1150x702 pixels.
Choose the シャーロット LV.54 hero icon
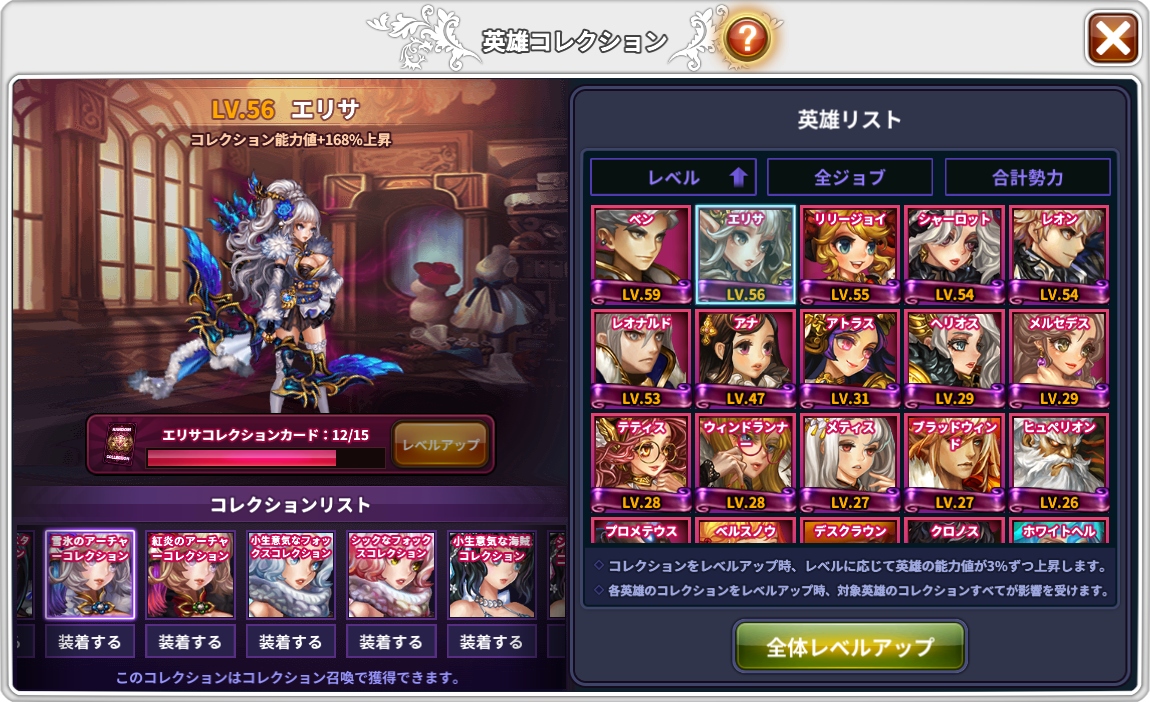point(953,255)
